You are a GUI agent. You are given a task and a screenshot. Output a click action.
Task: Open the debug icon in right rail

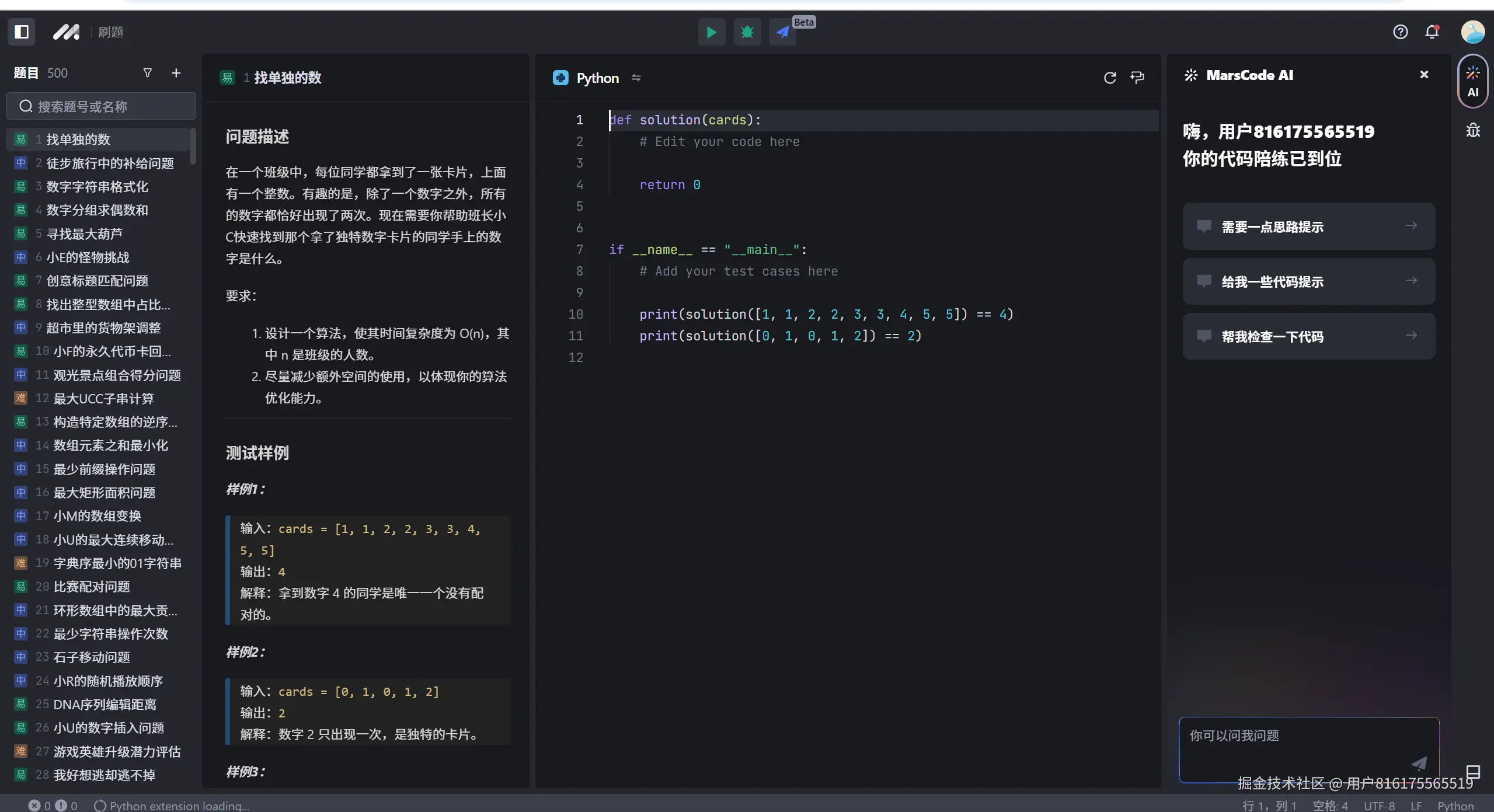tap(1473, 130)
